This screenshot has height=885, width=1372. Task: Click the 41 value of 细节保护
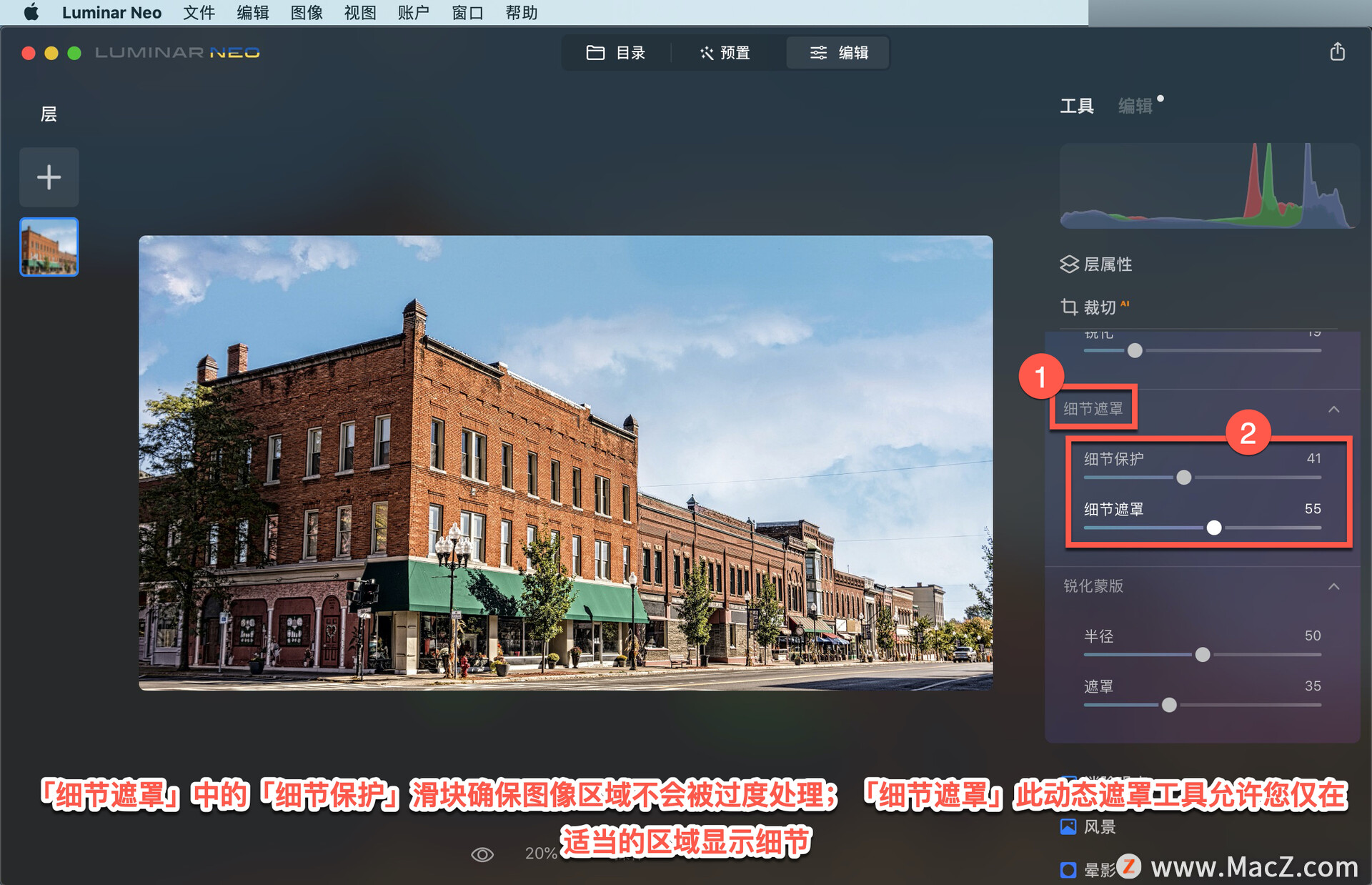[x=1313, y=459]
